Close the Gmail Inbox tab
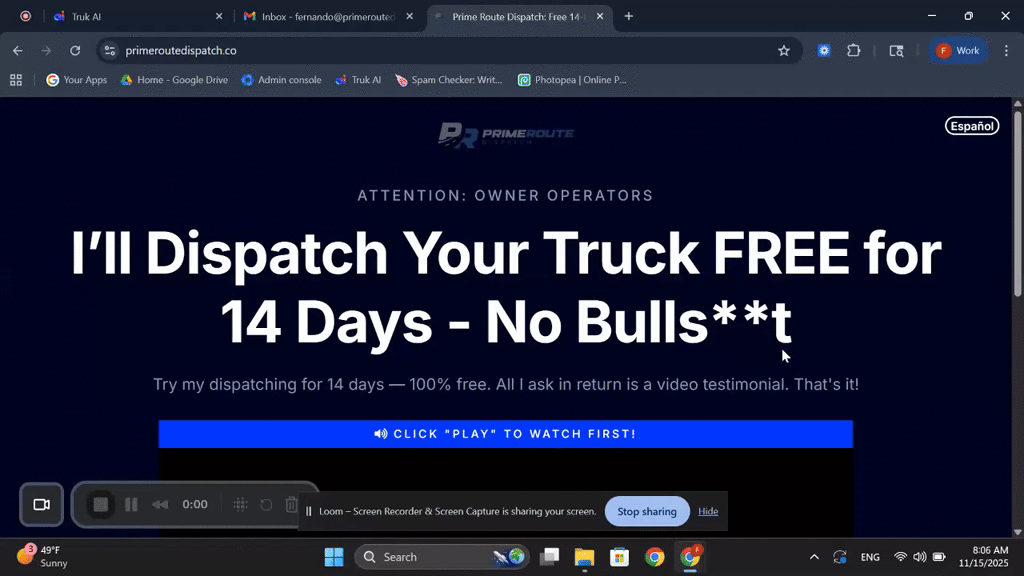1024x576 pixels. click(x=409, y=16)
